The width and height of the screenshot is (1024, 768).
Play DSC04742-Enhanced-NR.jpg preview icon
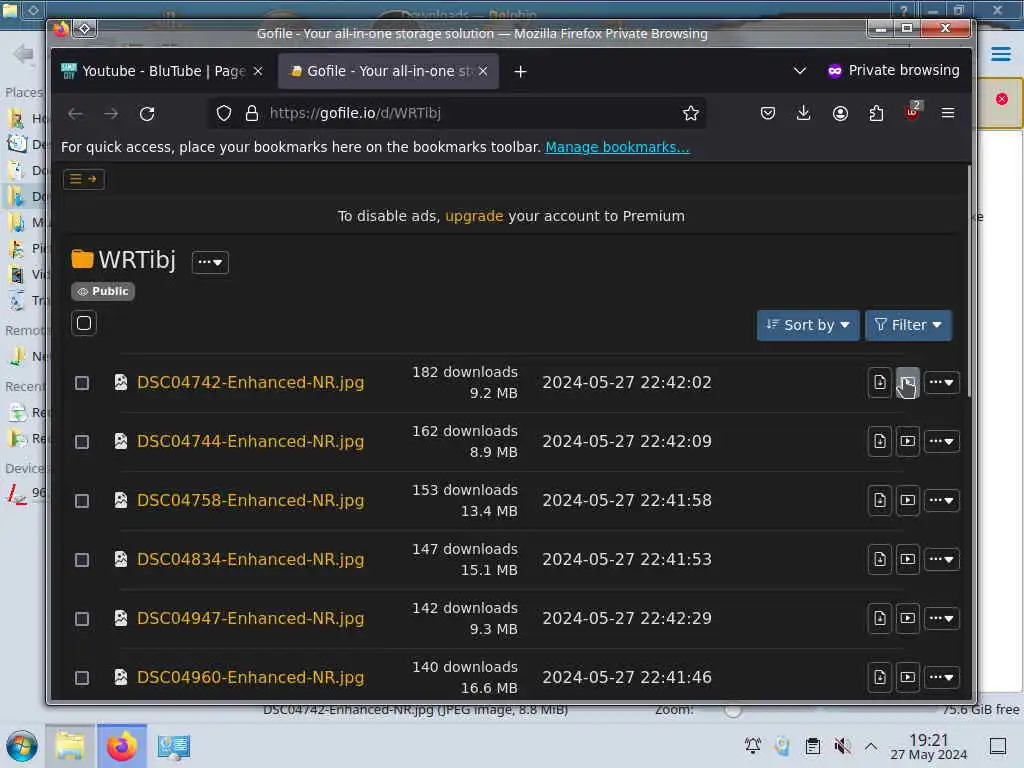pyautogui.click(x=908, y=383)
